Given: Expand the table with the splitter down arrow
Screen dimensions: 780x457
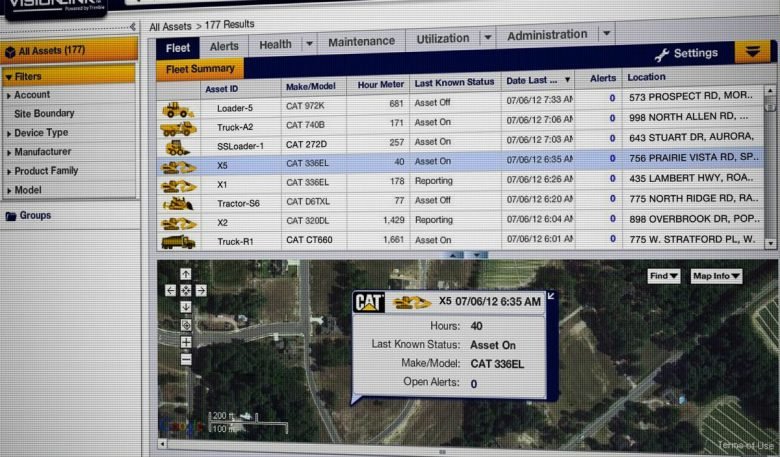Looking at the screenshot, I should [477, 255].
